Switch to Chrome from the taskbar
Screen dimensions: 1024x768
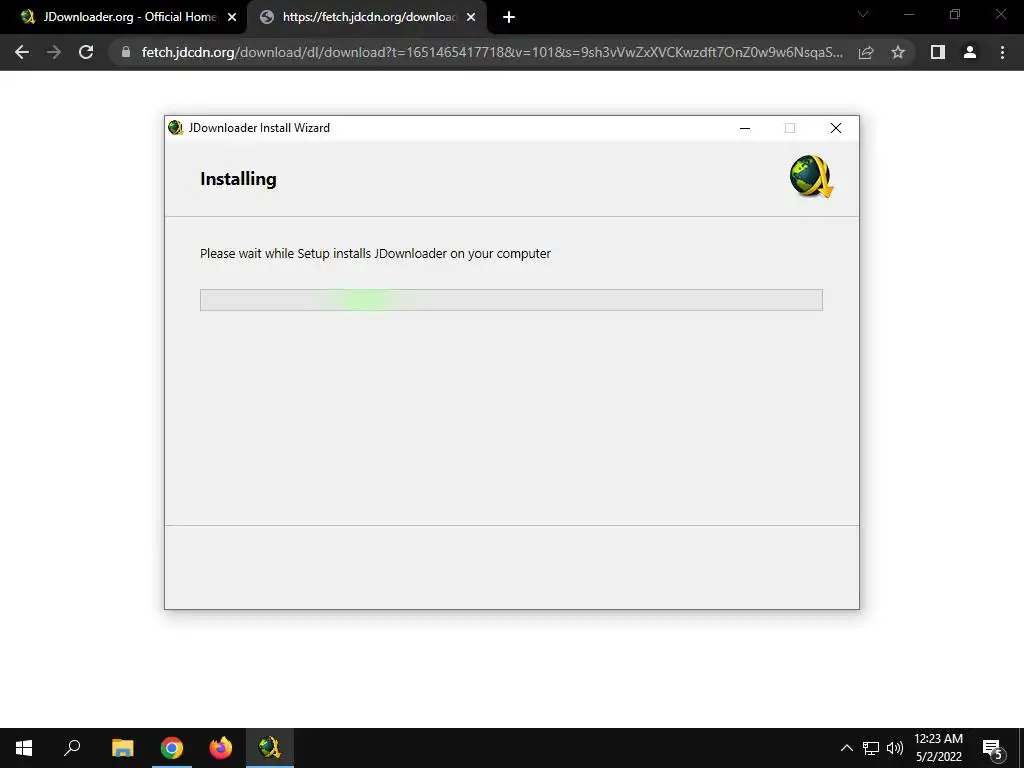172,748
